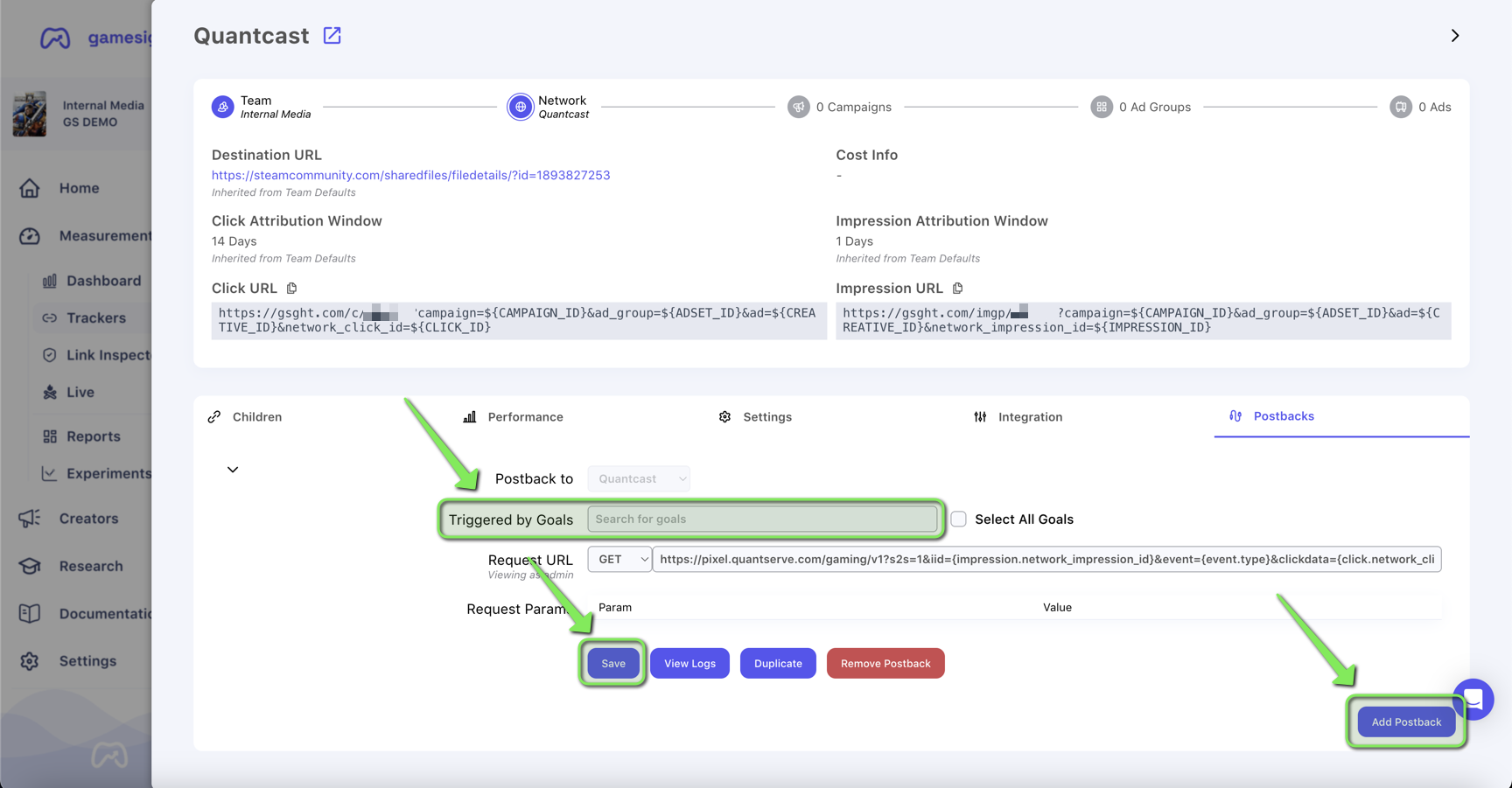The width and height of the screenshot is (1512, 788).
Task: Click the Request URL text field
Action: [x=1046, y=560]
